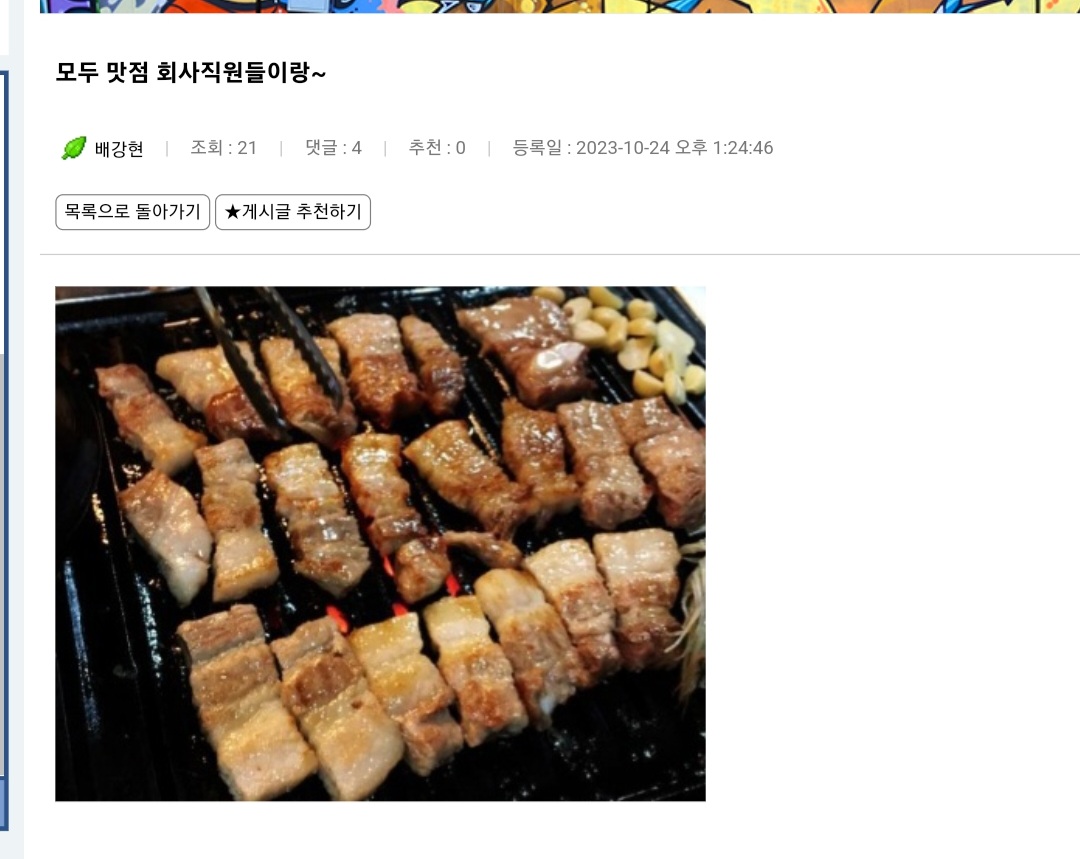
Task: Select the date 2023-10-24 in post info
Action: pyautogui.click(x=623, y=148)
